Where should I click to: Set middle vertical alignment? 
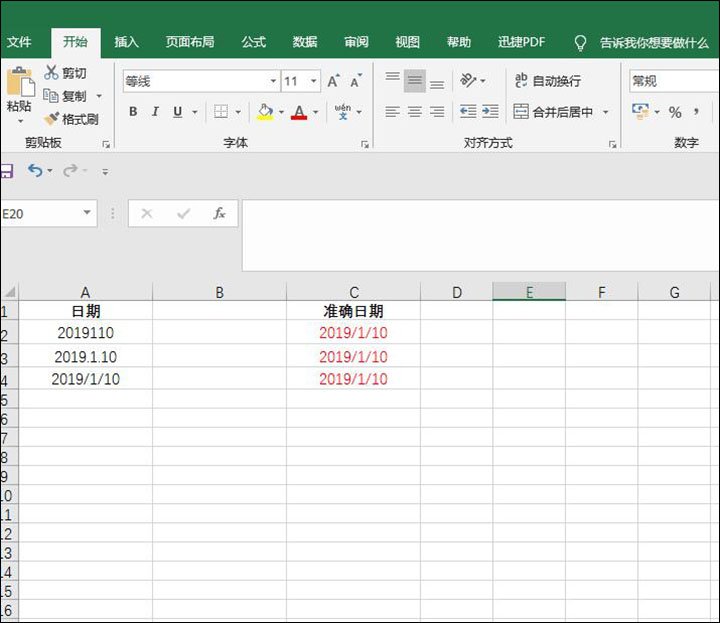(x=415, y=81)
